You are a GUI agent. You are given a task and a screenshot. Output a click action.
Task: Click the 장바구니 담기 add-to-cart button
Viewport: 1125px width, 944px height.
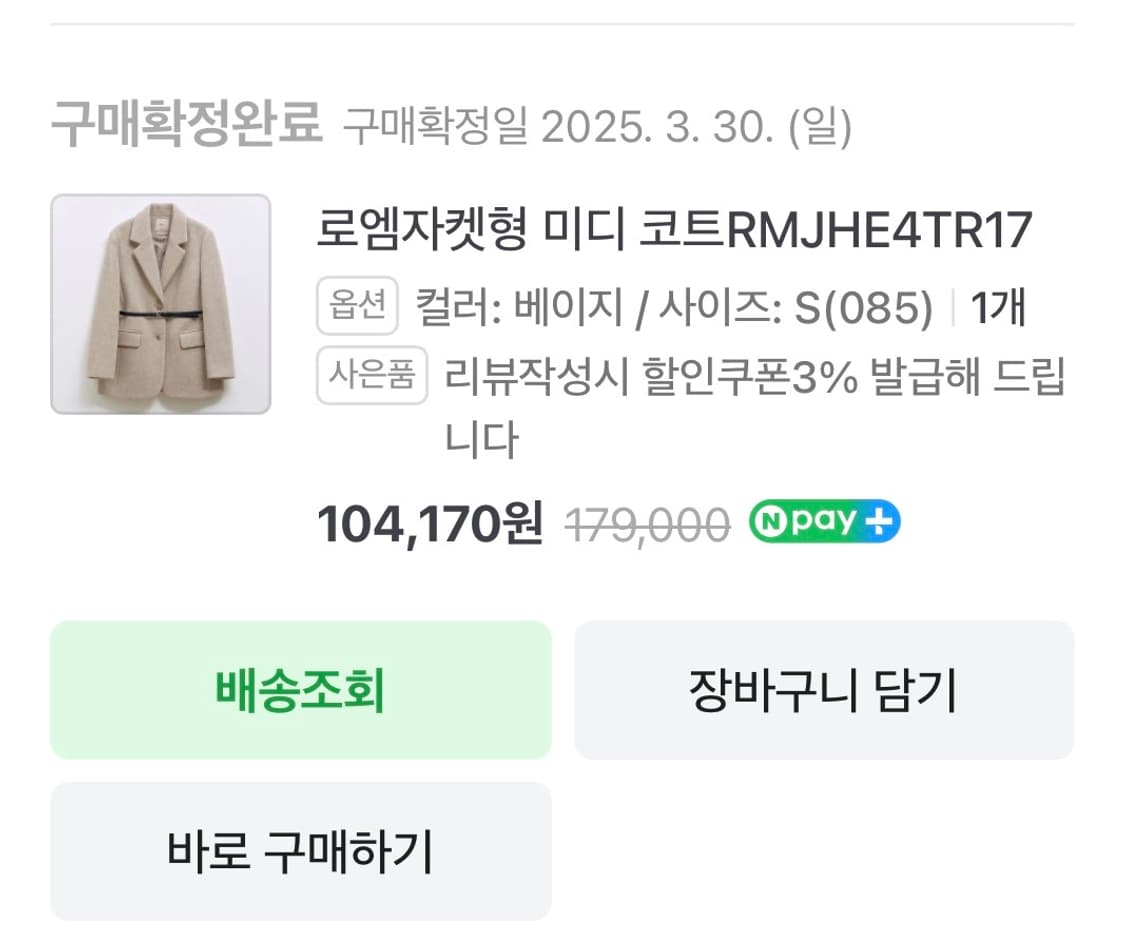tap(823, 689)
